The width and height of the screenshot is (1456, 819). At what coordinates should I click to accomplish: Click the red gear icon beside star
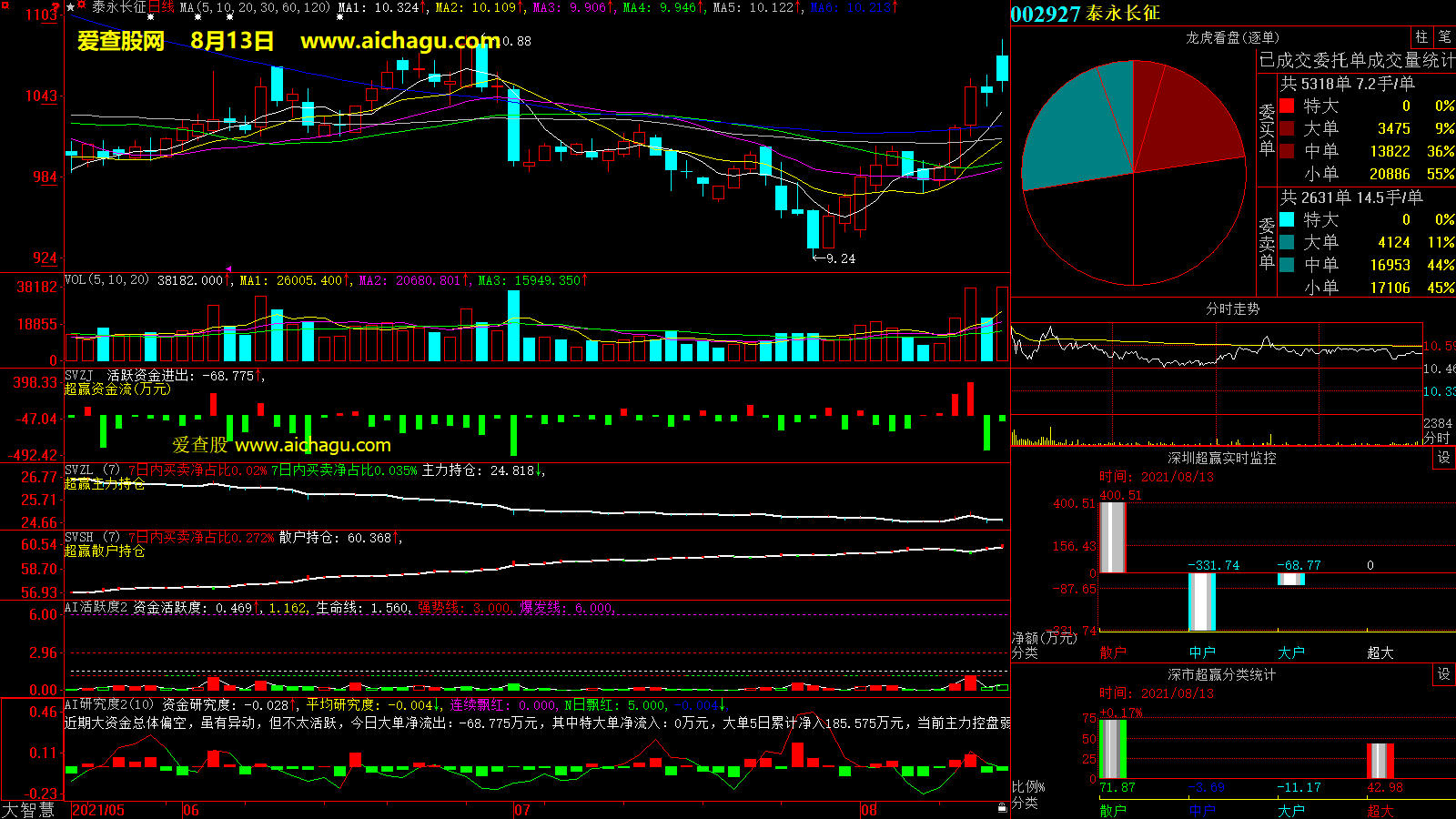point(82,6)
